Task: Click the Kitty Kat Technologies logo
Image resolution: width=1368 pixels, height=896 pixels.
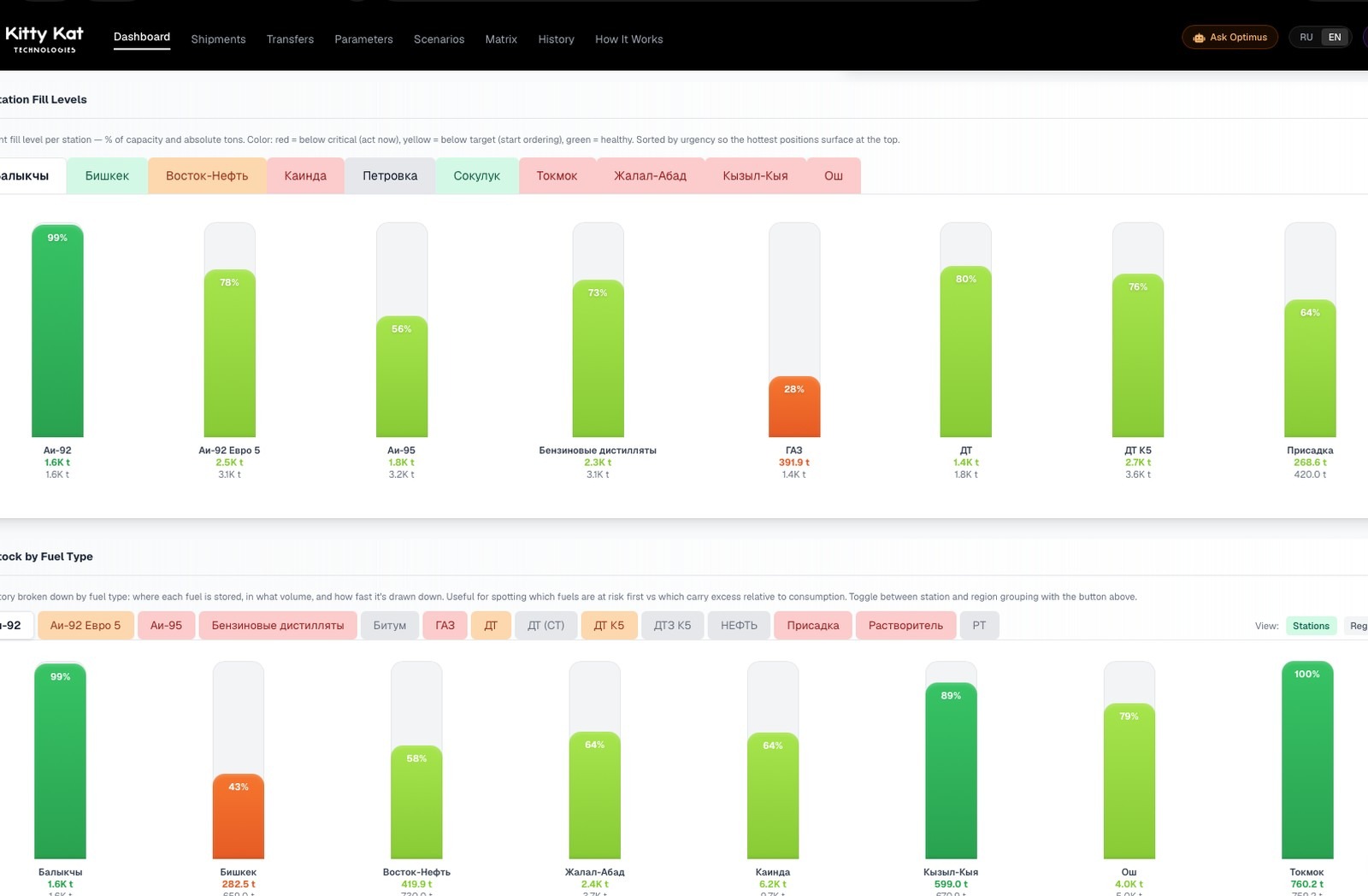Action: point(44,38)
